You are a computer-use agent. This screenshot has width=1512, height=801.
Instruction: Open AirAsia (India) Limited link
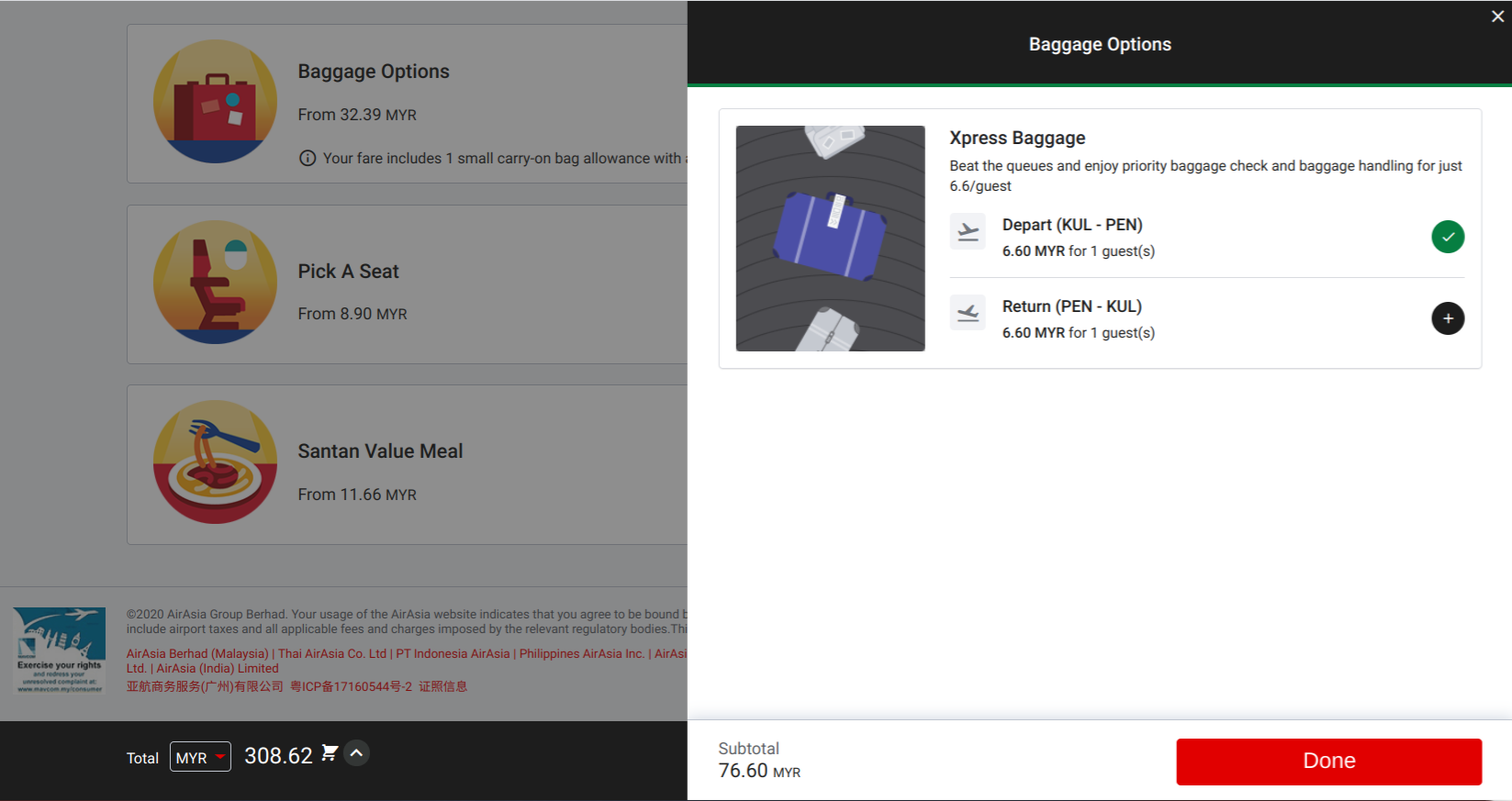coord(218,668)
